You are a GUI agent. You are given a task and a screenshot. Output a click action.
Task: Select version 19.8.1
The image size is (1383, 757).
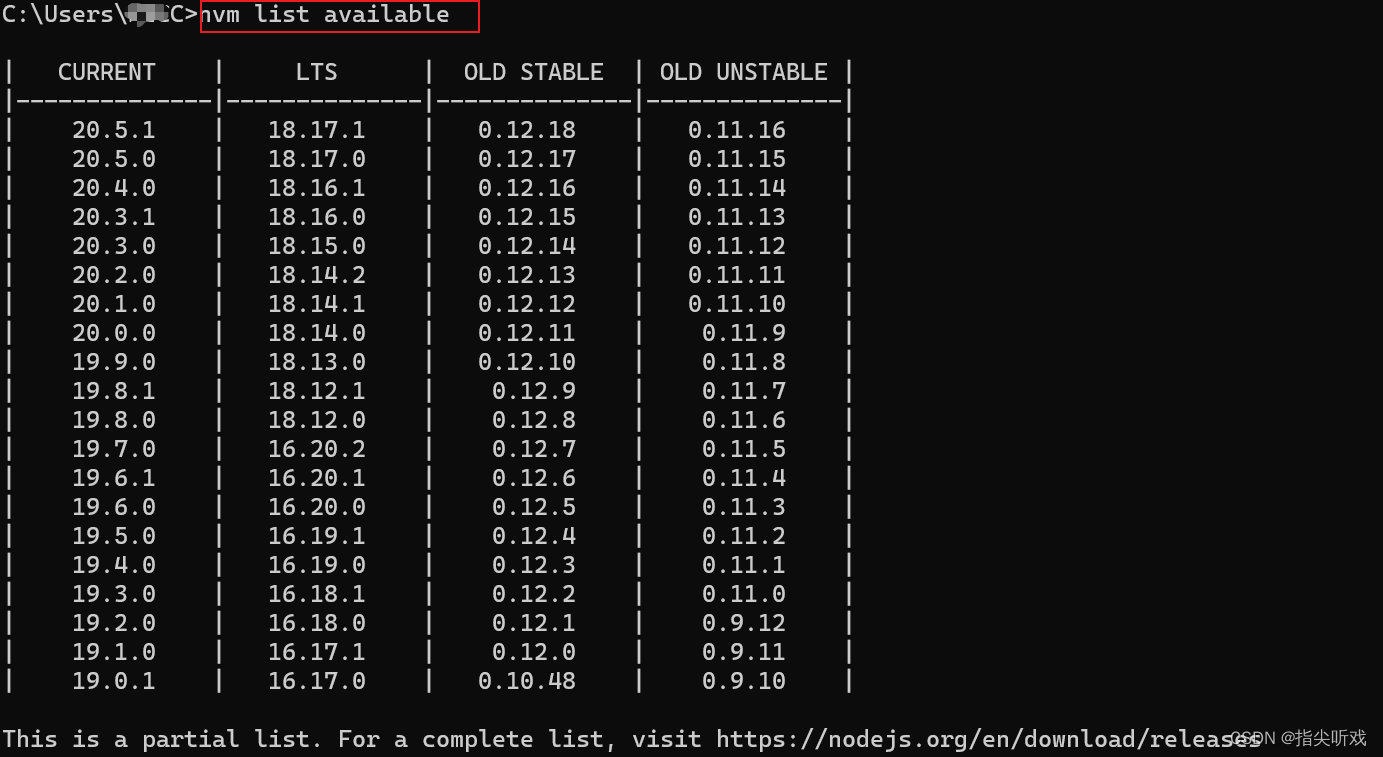(x=114, y=392)
